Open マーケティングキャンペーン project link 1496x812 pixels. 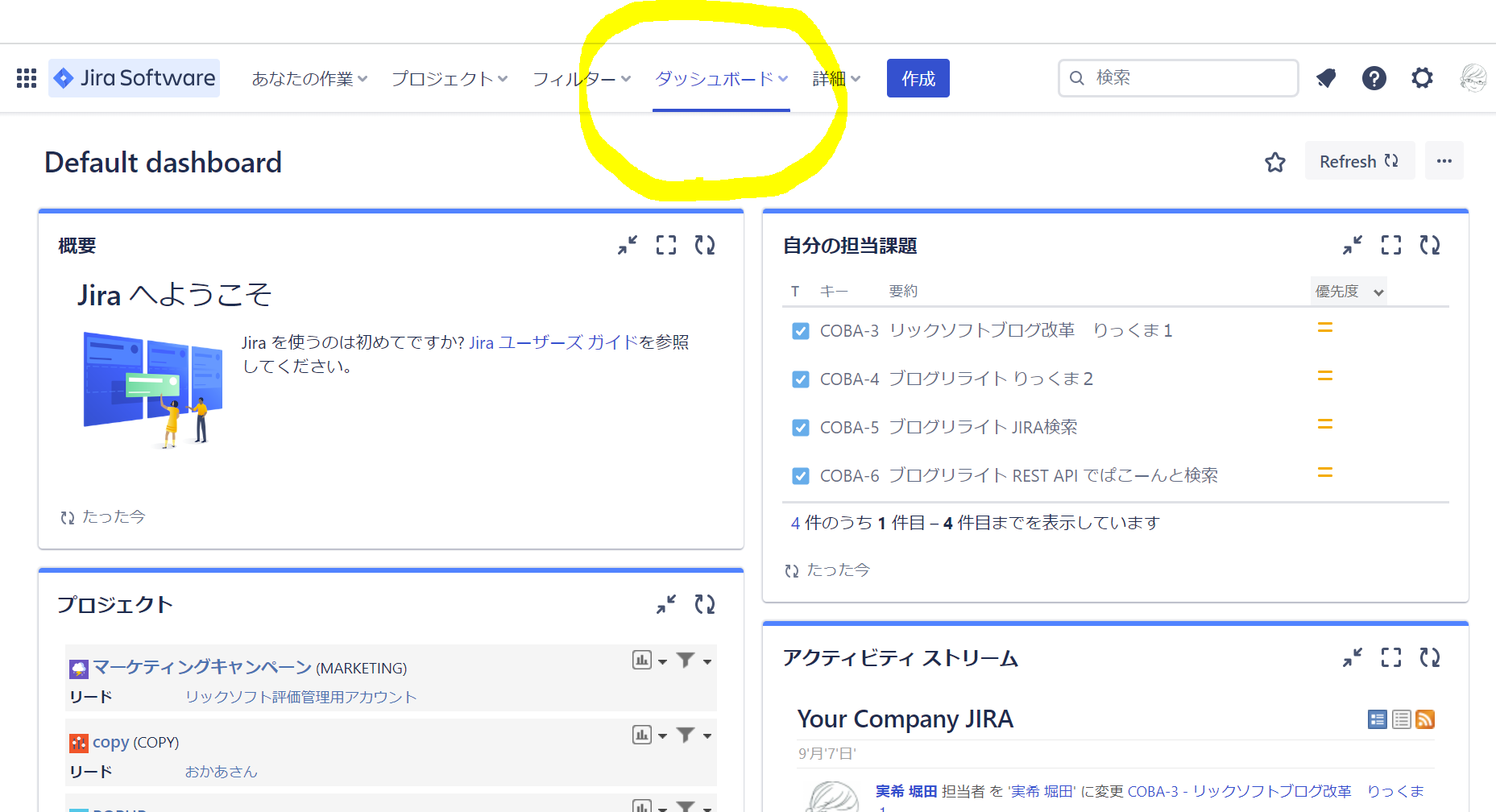click(x=202, y=667)
